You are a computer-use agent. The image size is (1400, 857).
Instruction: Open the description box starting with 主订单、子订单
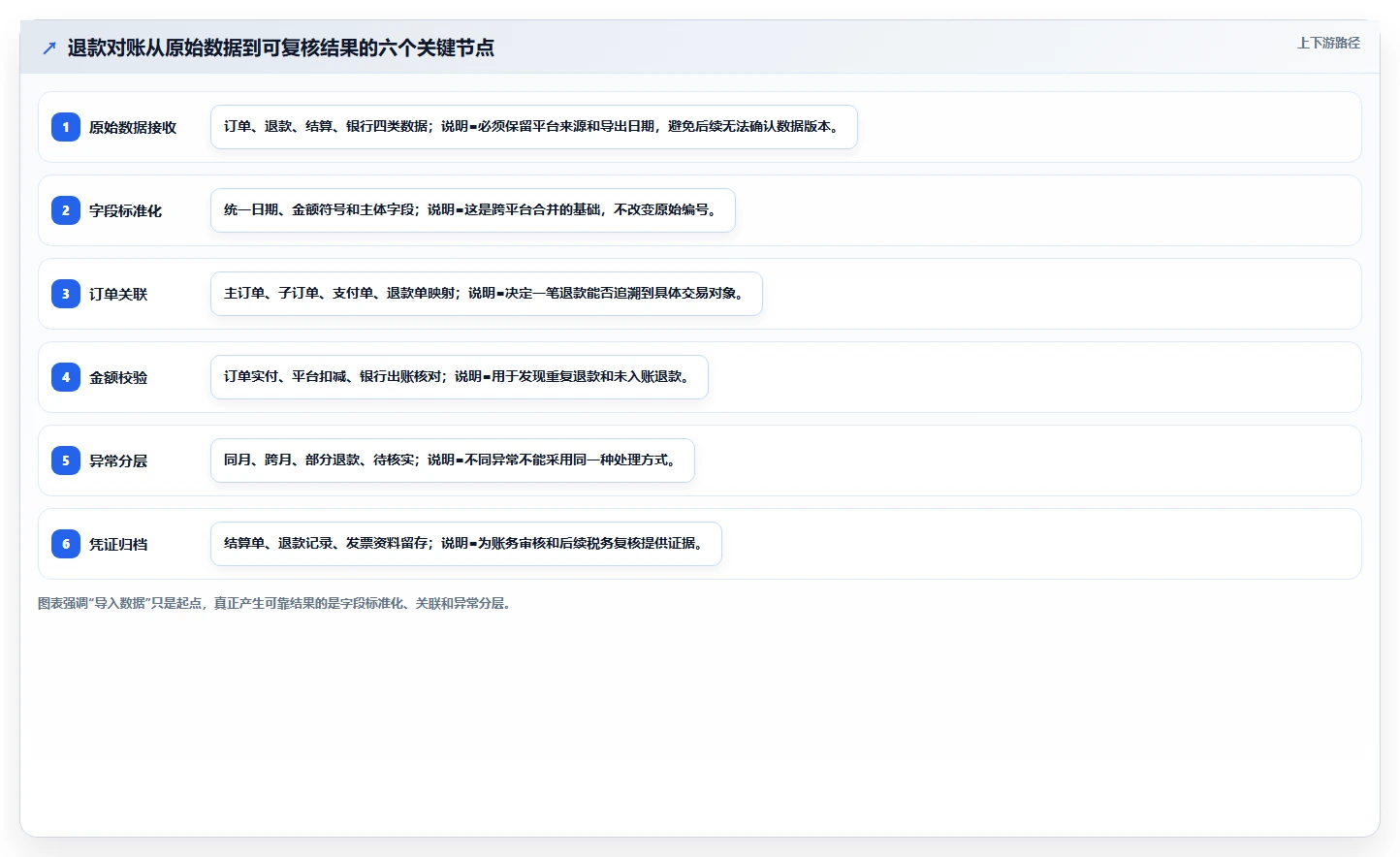487,294
